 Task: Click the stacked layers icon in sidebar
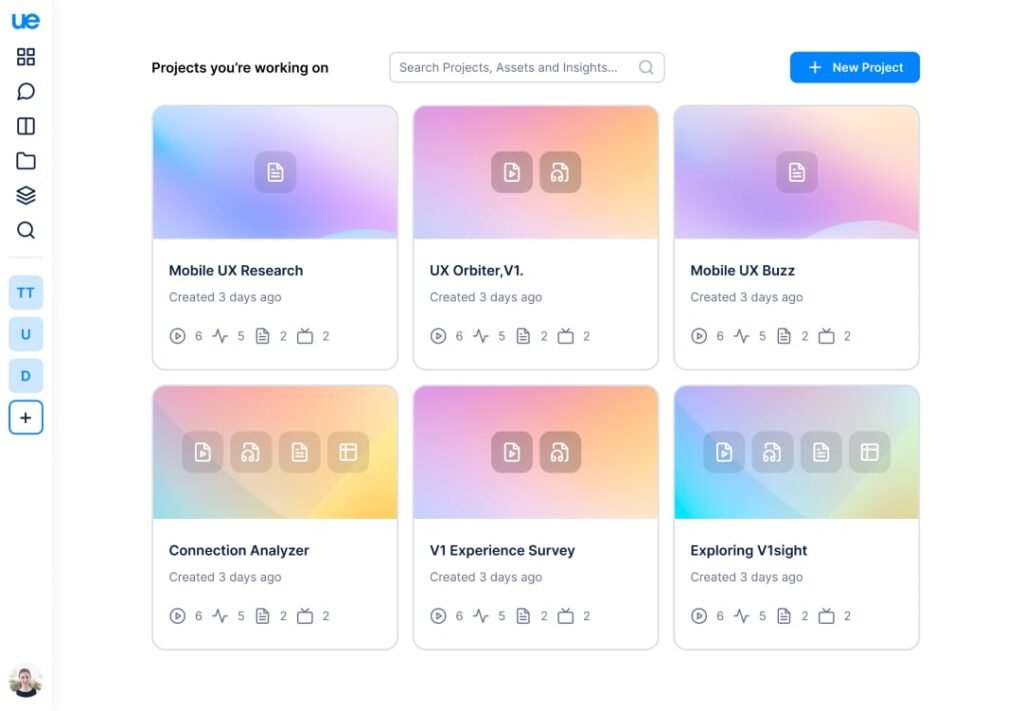pos(26,196)
